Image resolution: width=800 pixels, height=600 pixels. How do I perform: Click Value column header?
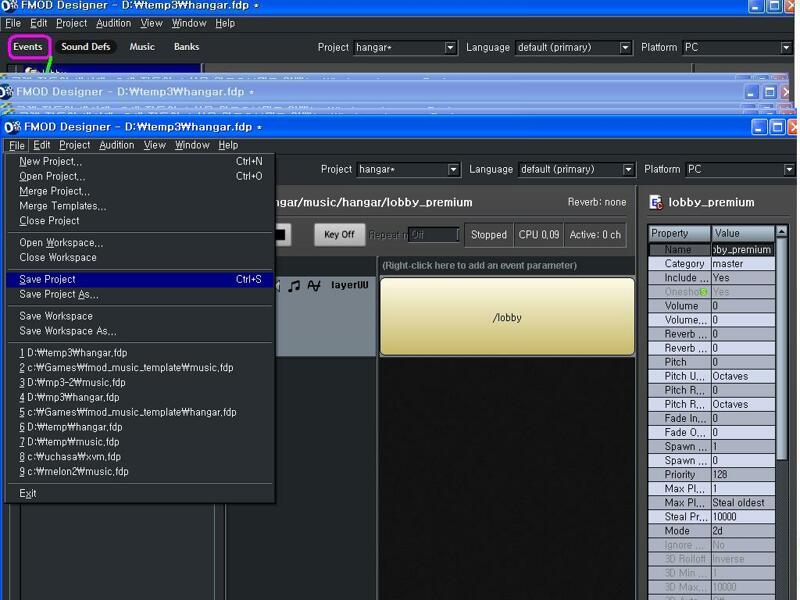pyautogui.click(x=743, y=233)
